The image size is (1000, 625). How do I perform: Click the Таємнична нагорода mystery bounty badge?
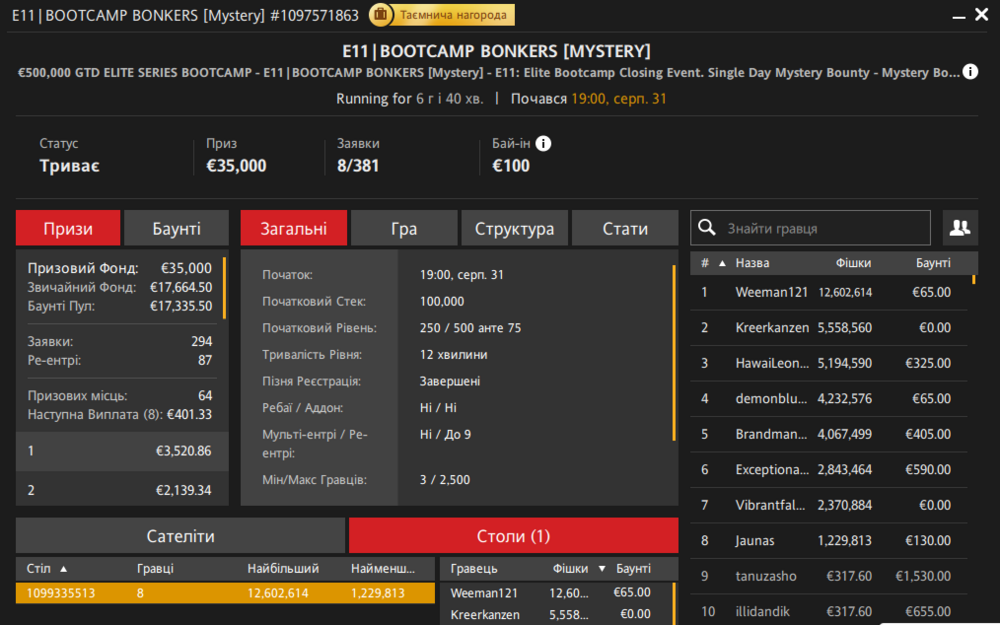point(441,15)
